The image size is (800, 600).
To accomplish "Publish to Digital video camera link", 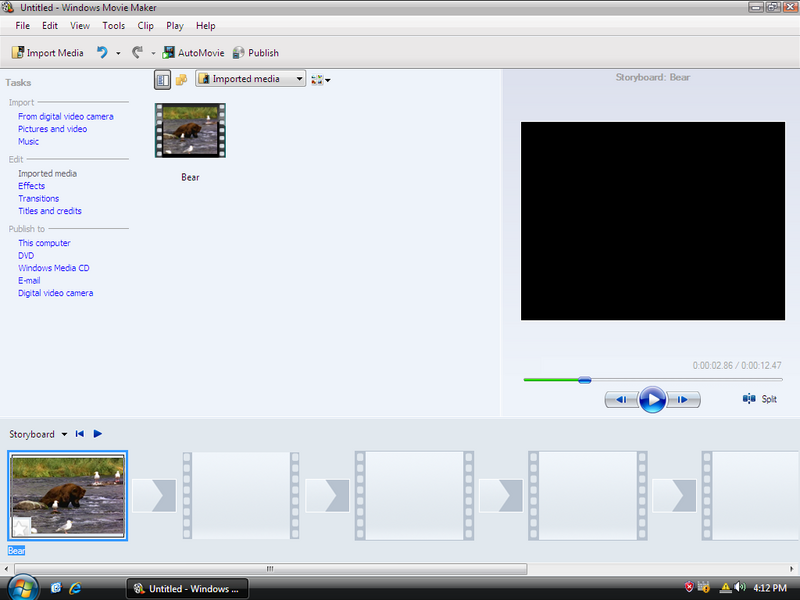I will coord(56,293).
